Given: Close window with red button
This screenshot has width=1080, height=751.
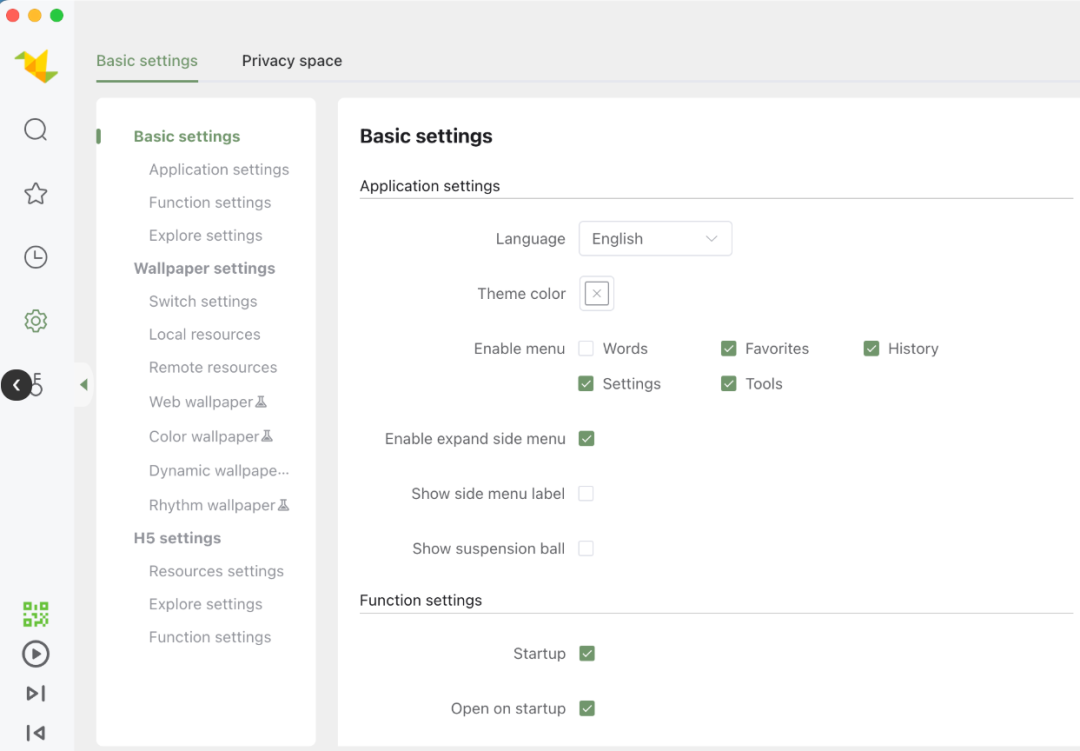Looking at the screenshot, I should click(x=12, y=15).
